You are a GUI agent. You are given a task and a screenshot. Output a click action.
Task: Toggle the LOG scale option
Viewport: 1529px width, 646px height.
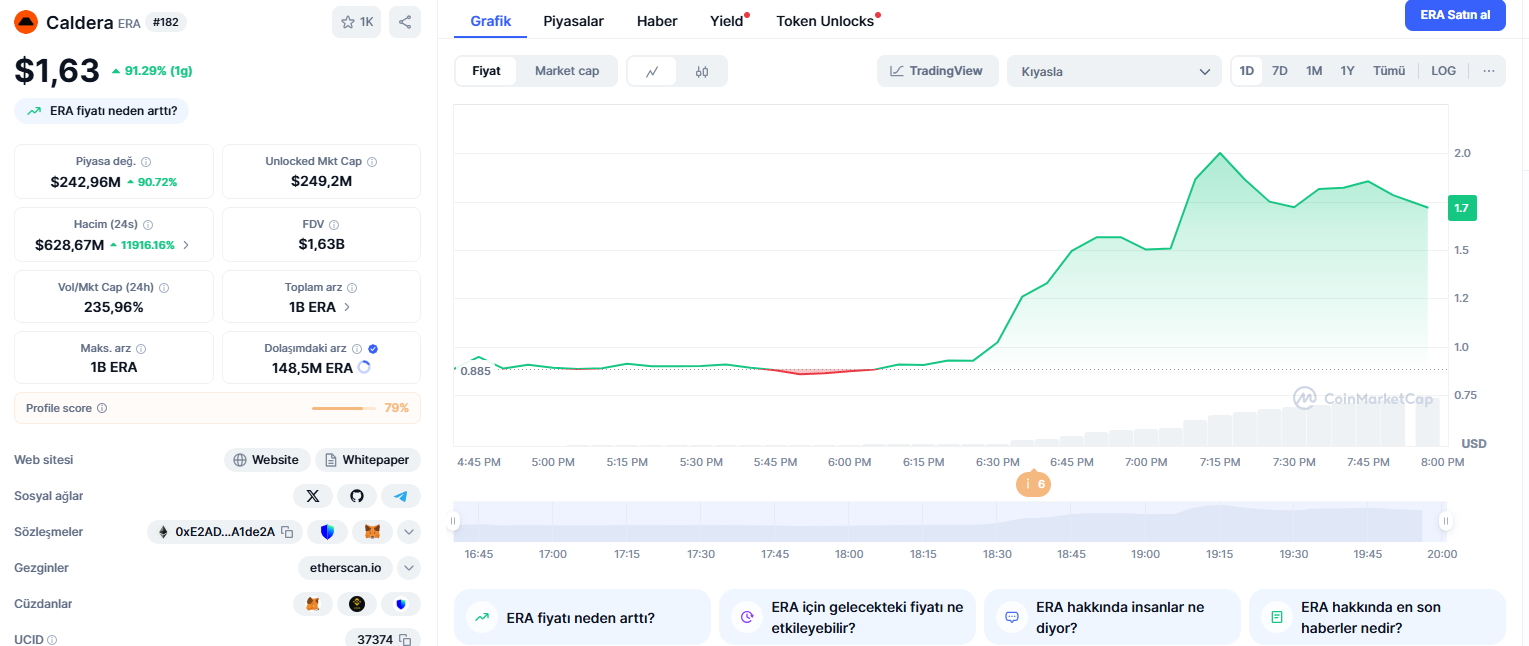pos(1444,71)
